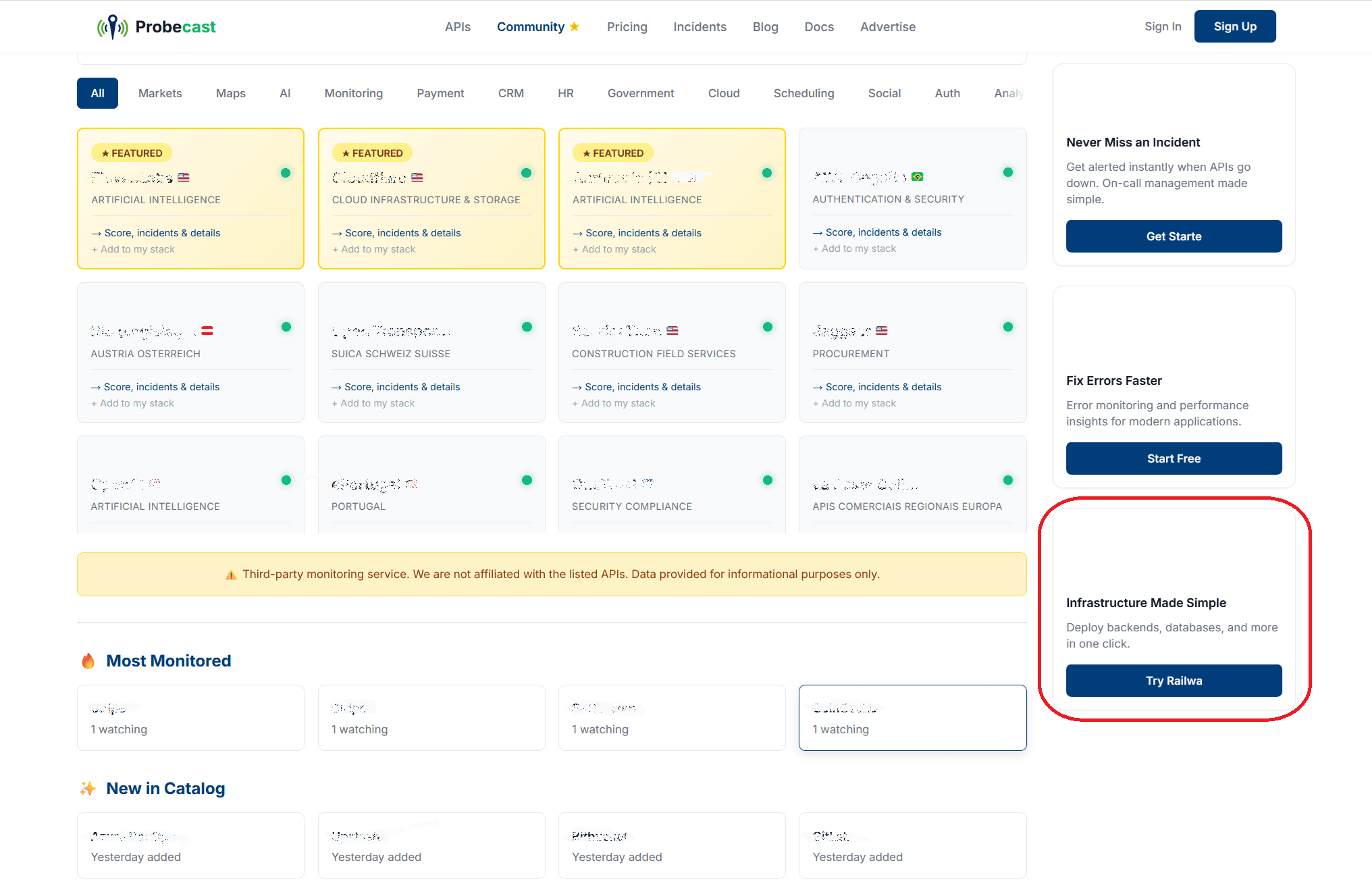Click the warning triangle in disclaimer banner
Viewport: 1372px width, 890px height.
tap(231, 575)
